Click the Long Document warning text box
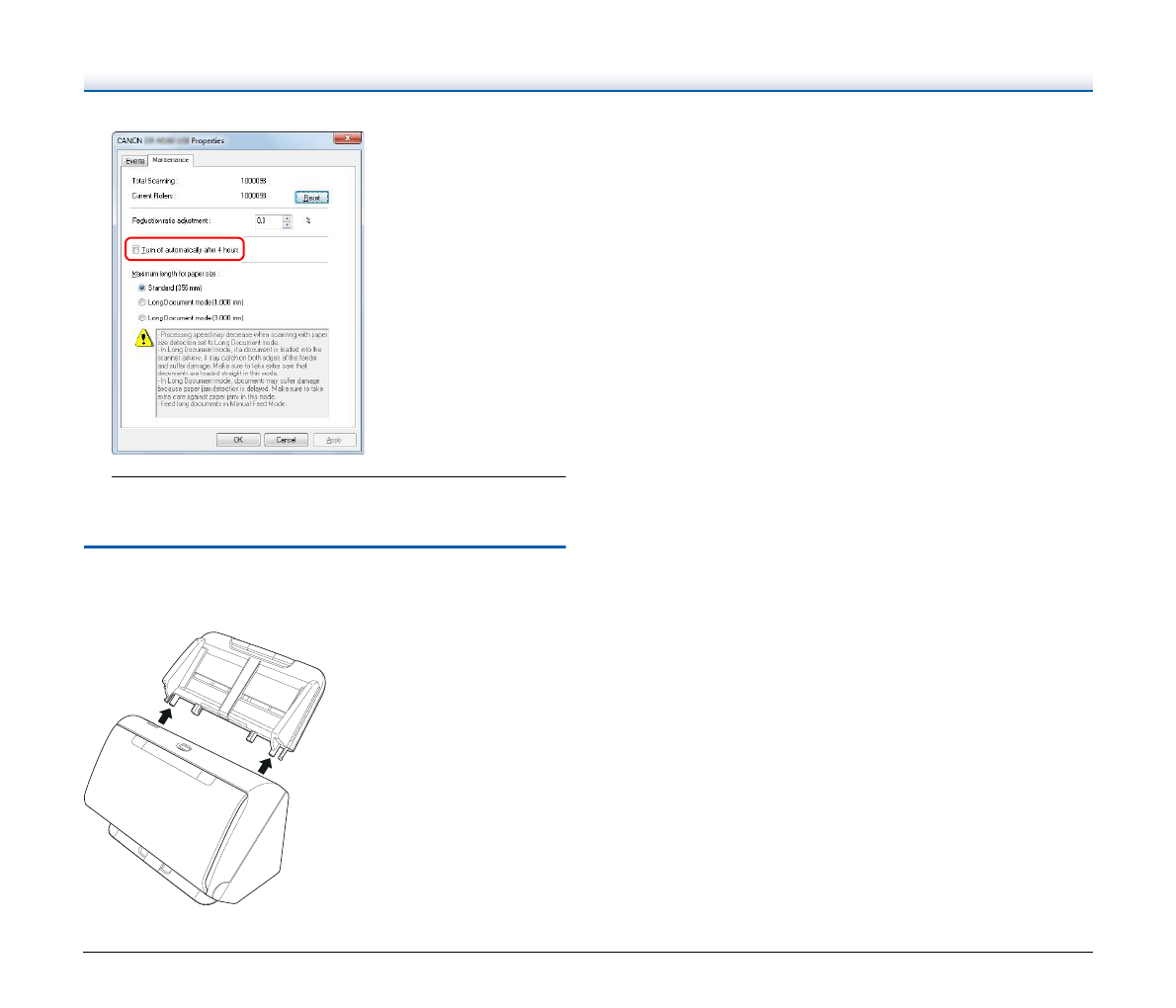1176x1008 pixels. point(242,373)
